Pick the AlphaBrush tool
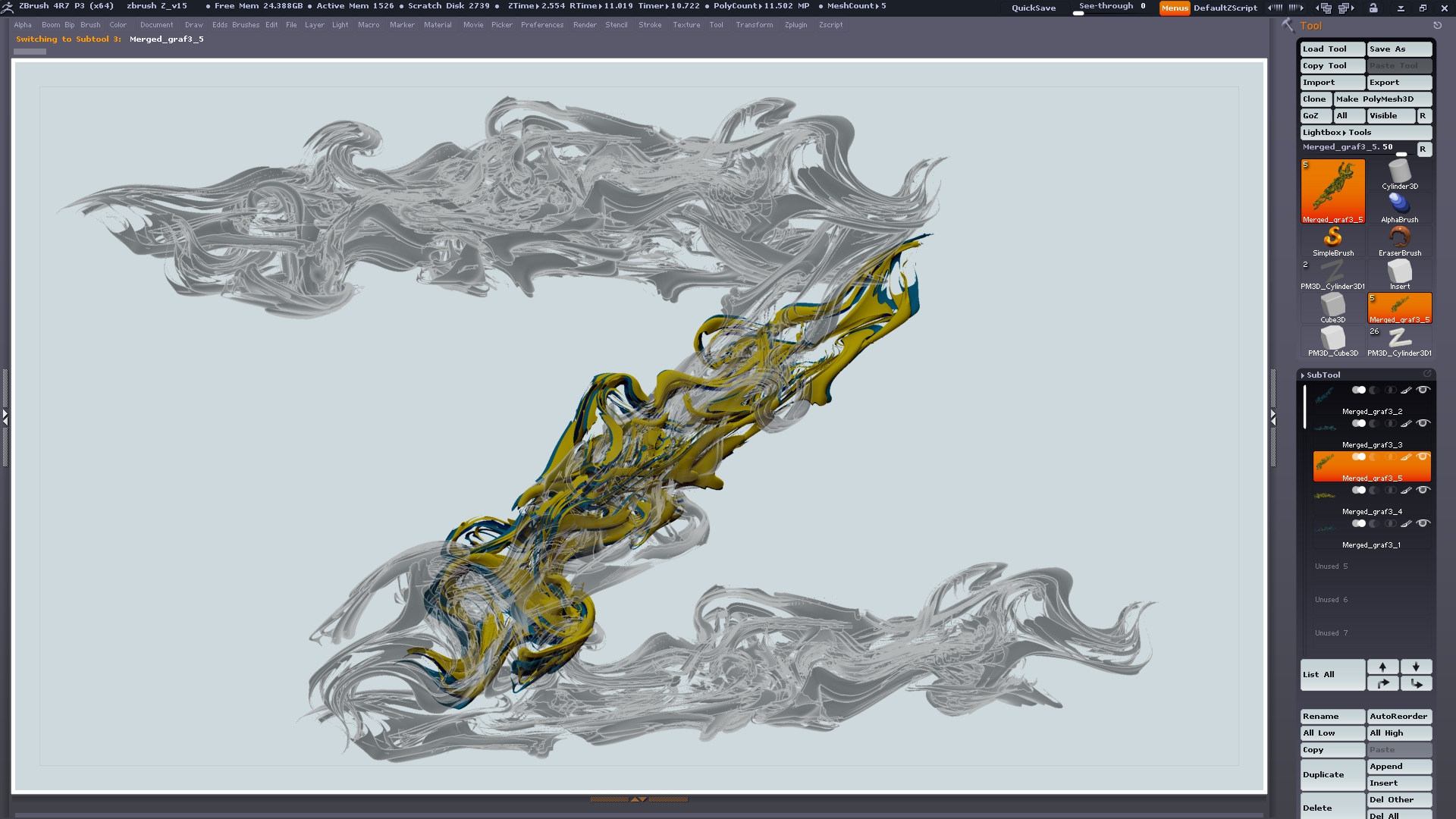1456x819 pixels. click(1399, 206)
